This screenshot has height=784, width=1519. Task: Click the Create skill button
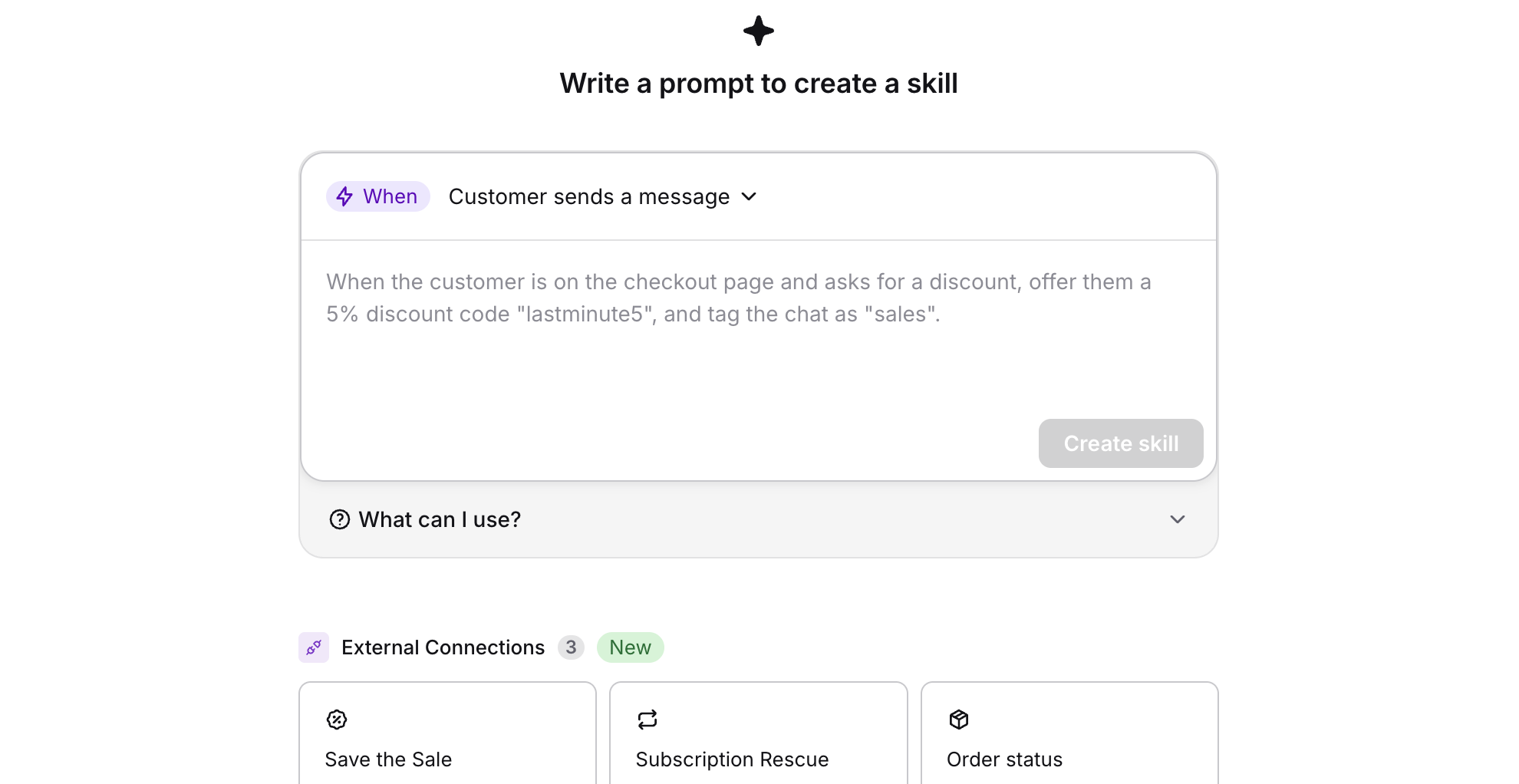click(x=1121, y=443)
